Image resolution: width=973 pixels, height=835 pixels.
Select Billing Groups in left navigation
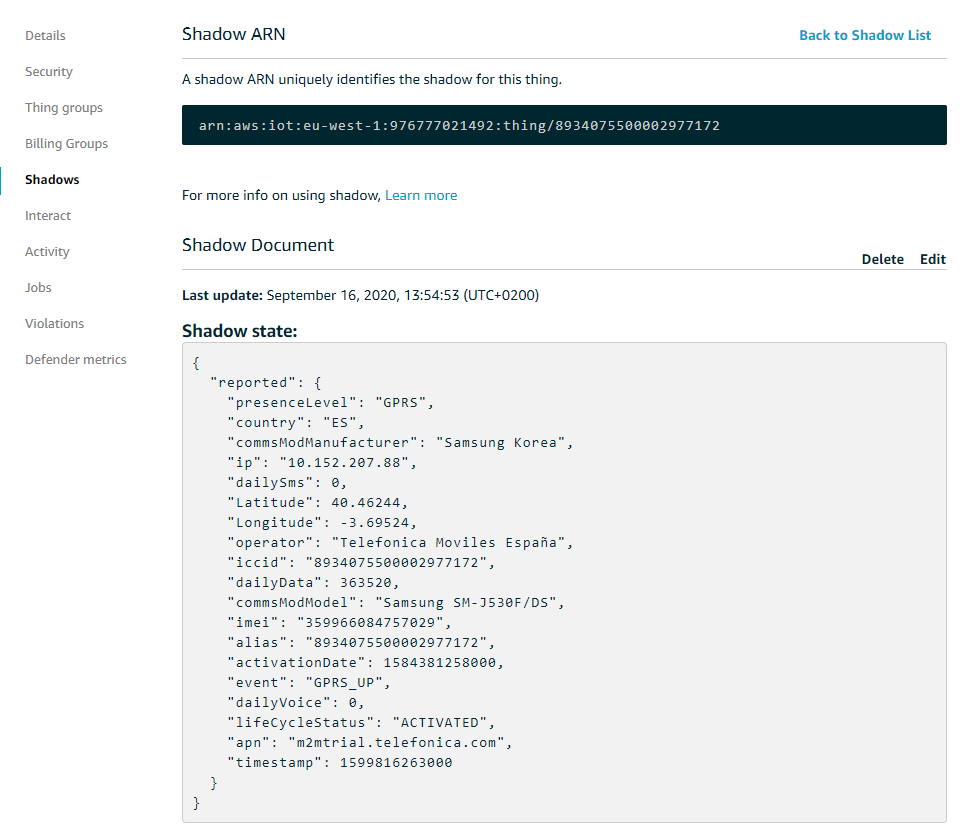(x=66, y=144)
